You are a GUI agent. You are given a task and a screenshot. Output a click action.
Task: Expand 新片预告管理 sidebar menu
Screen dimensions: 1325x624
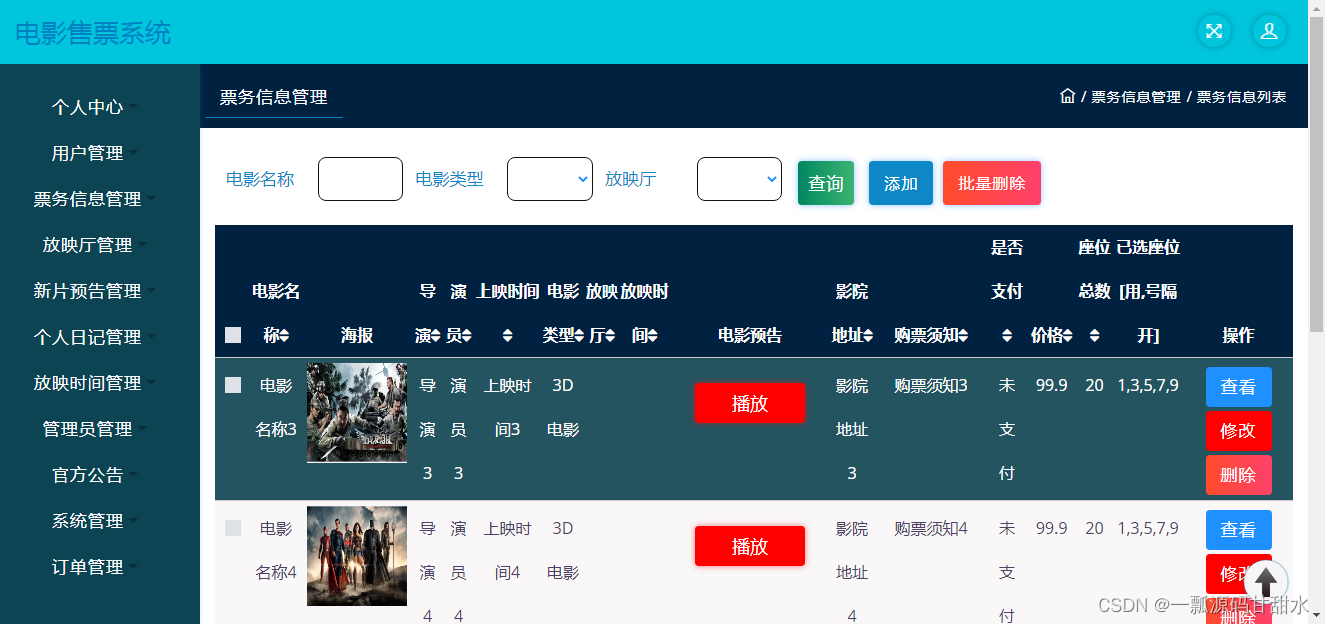pos(94,291)
